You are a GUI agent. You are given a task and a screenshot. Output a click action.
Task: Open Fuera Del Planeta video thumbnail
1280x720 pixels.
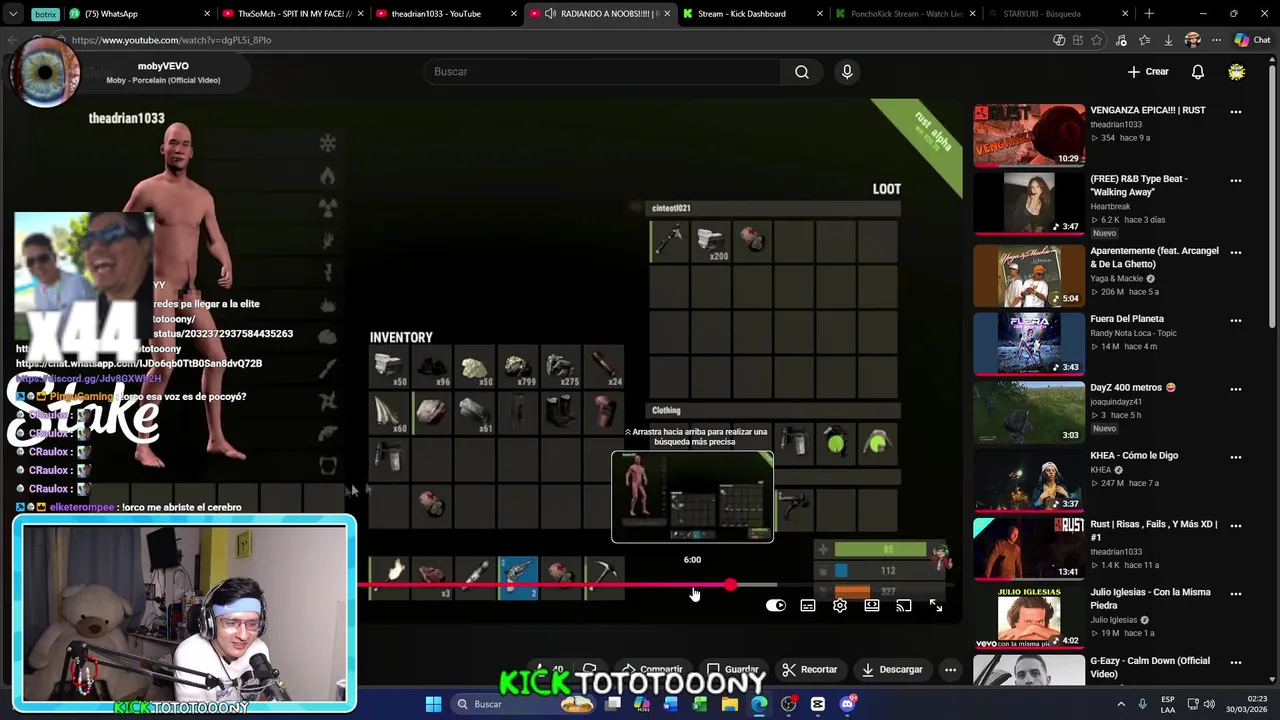[x=1028, y=342]
